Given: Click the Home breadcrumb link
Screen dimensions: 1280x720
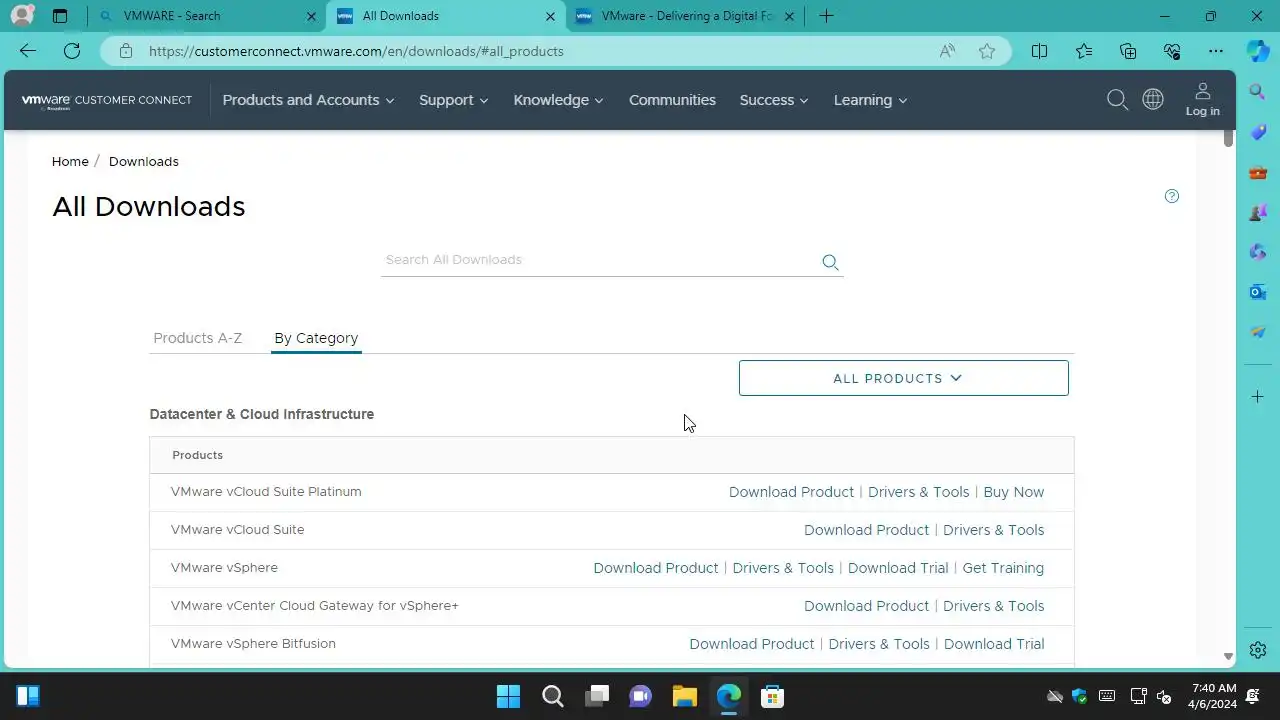Looking at the screenshot, I should pos(70,161).
